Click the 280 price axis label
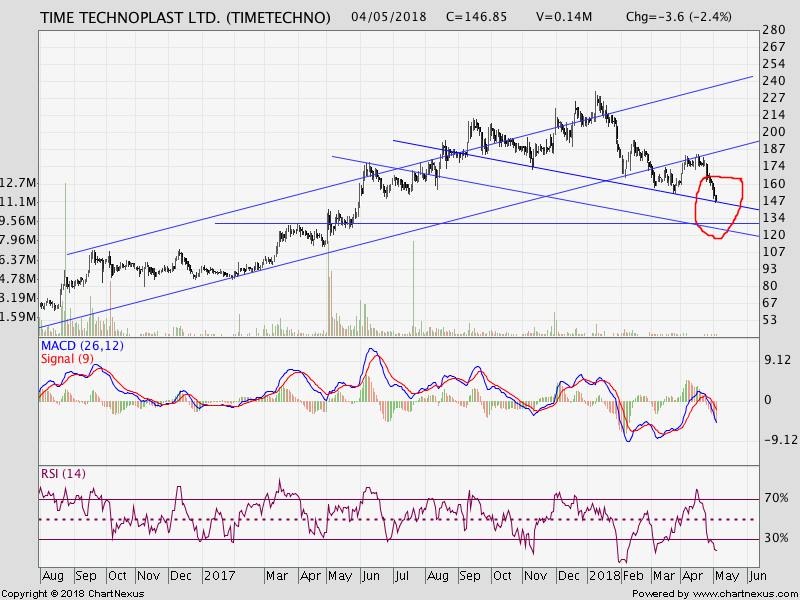The width and height of the screenshot is (800, 600). pos(772,30)
